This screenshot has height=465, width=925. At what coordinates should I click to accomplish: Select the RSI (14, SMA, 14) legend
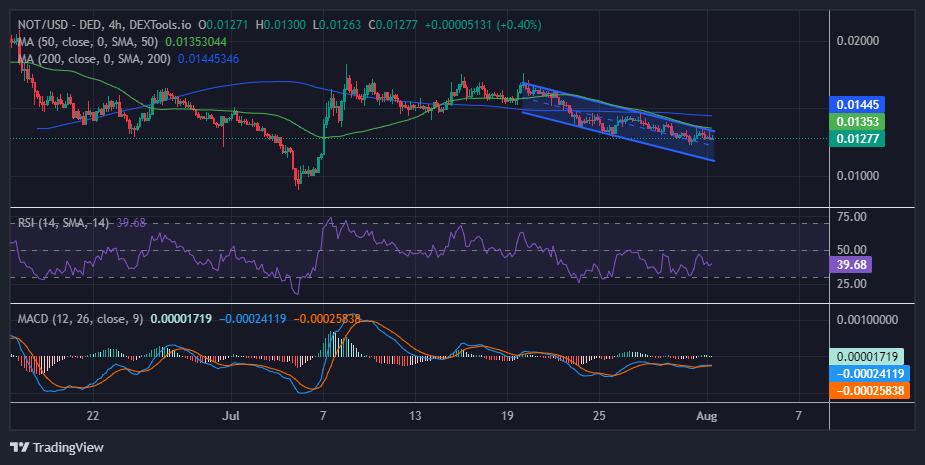click(x=64, y=223)
